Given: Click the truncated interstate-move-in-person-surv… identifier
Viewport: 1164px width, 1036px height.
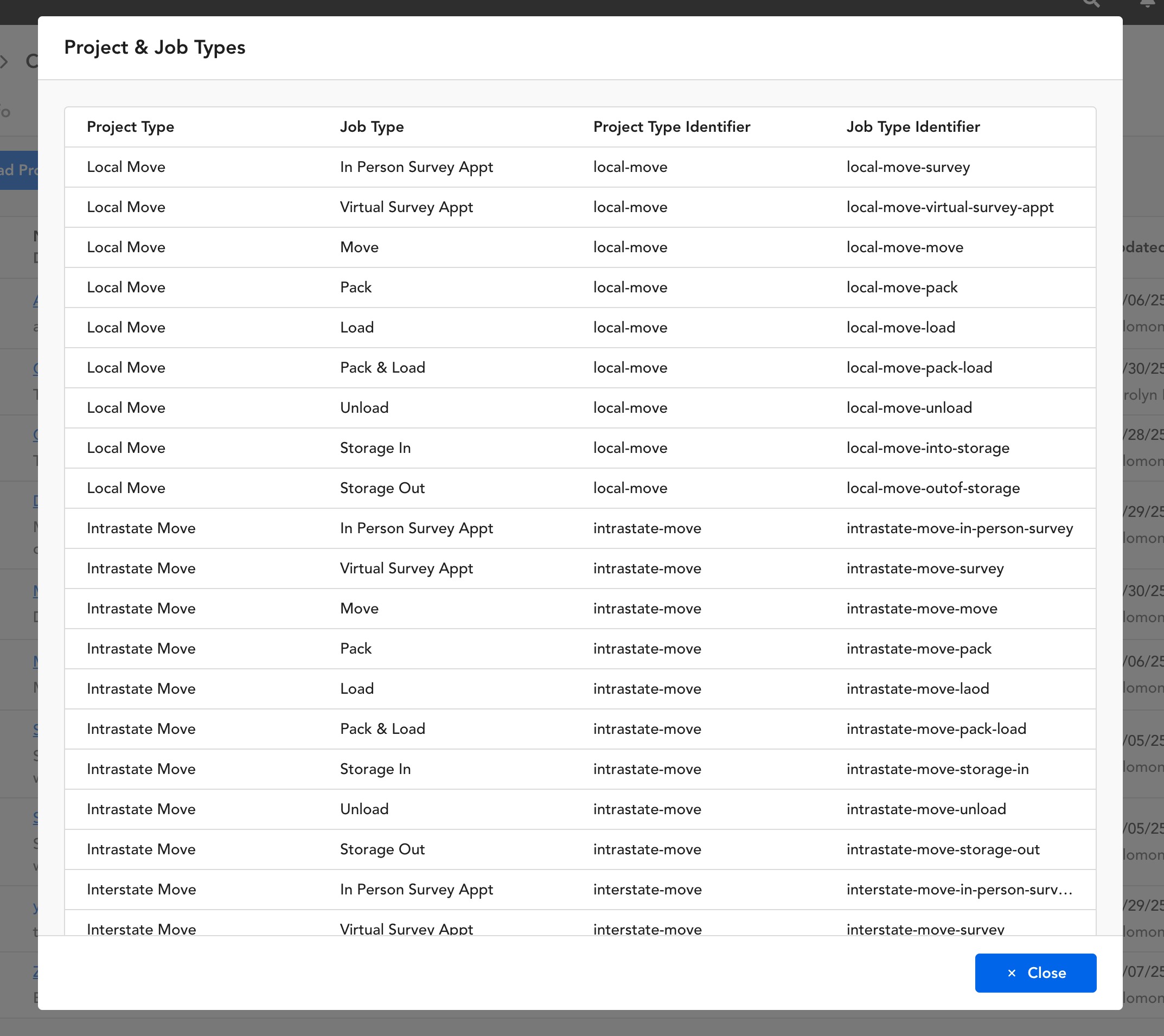Looking at the screenshot, I should (x=960, y=890).
